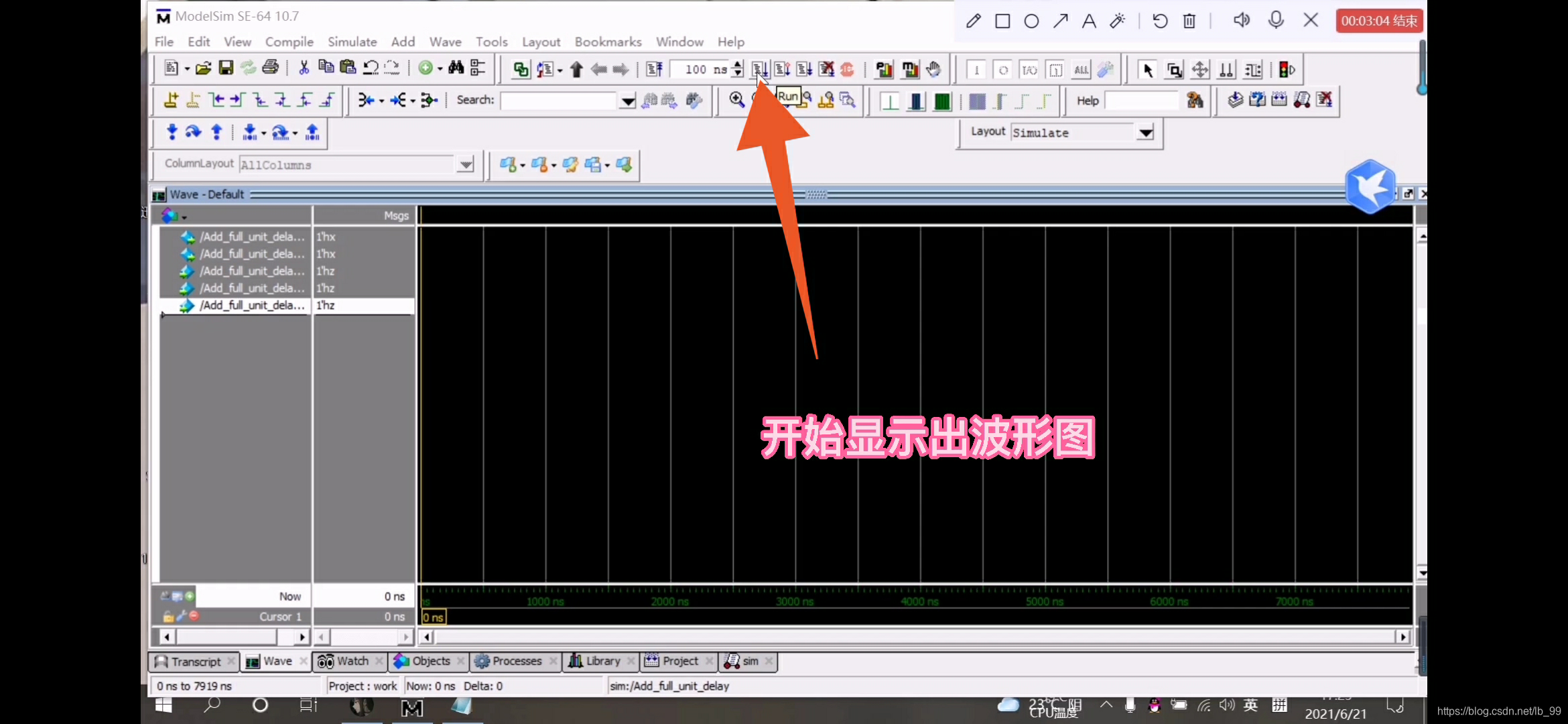
Task: Click the Find binoculars icon
Action: 456,68
